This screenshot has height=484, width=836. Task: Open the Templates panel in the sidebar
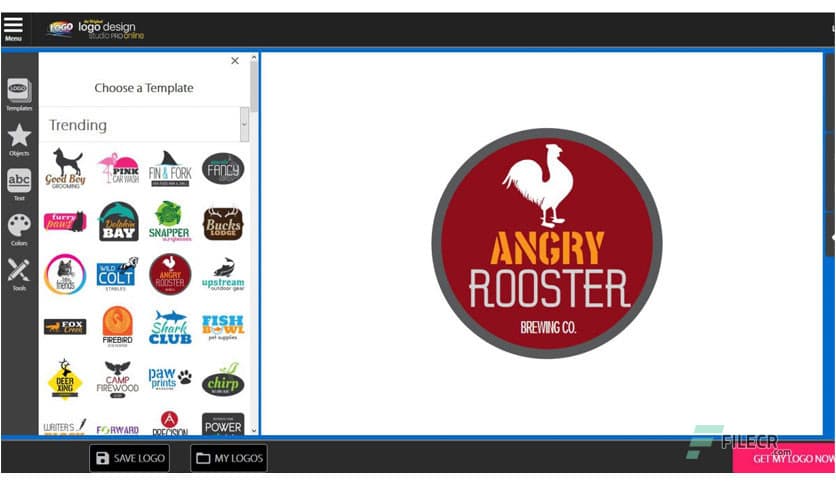click(x=19, y=95)
